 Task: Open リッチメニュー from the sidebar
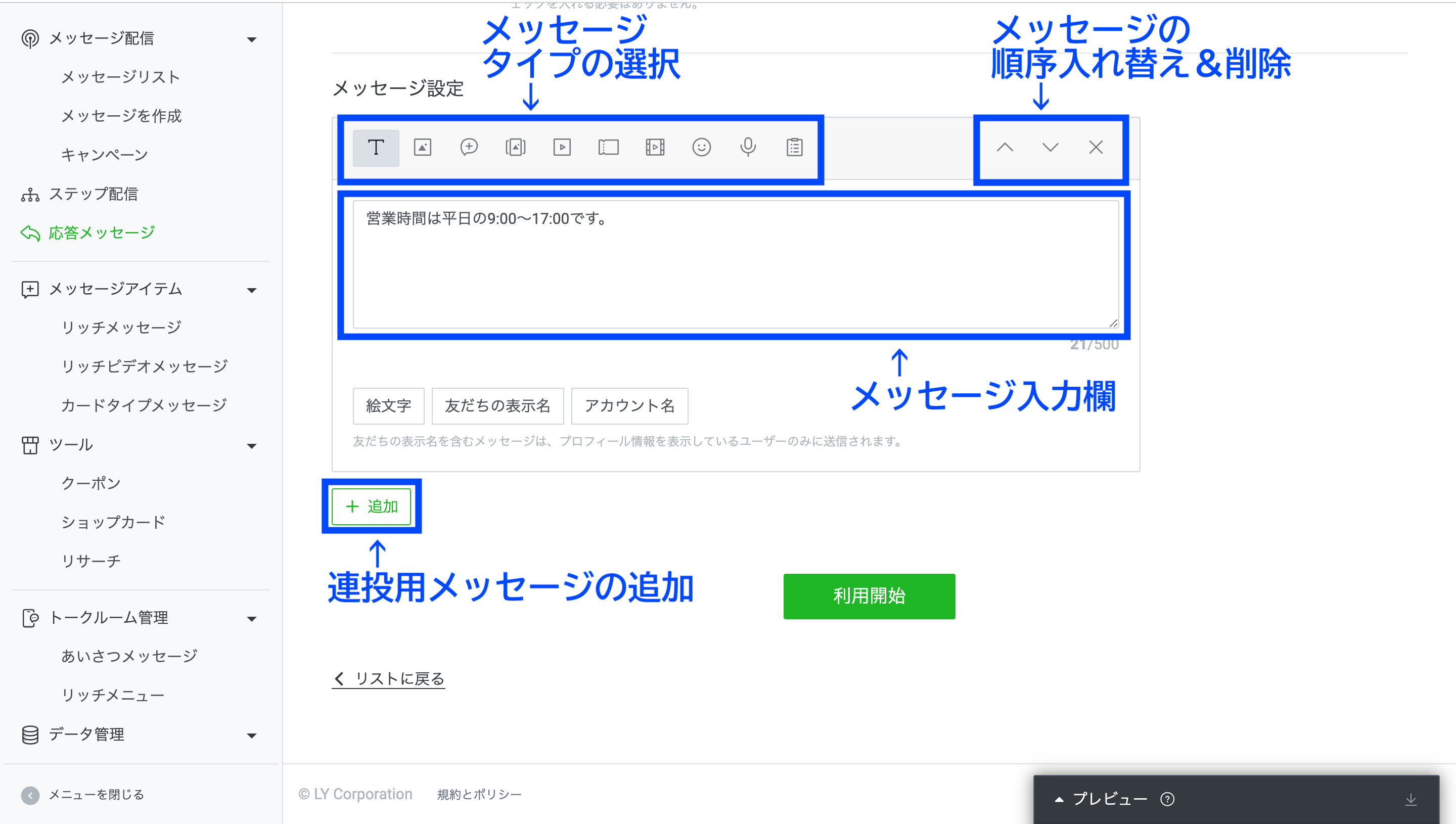click(x=113, y=695)
